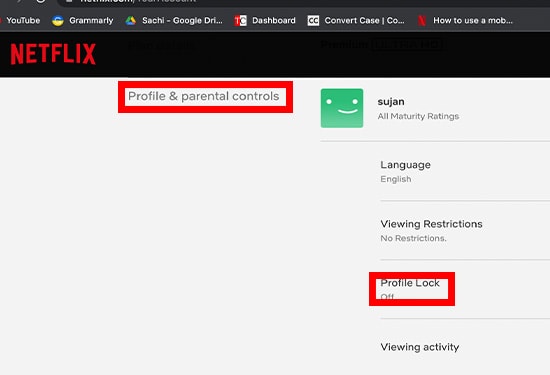Click the Netflix logo
Screen dimensions: 550x375
coord(53,54)
